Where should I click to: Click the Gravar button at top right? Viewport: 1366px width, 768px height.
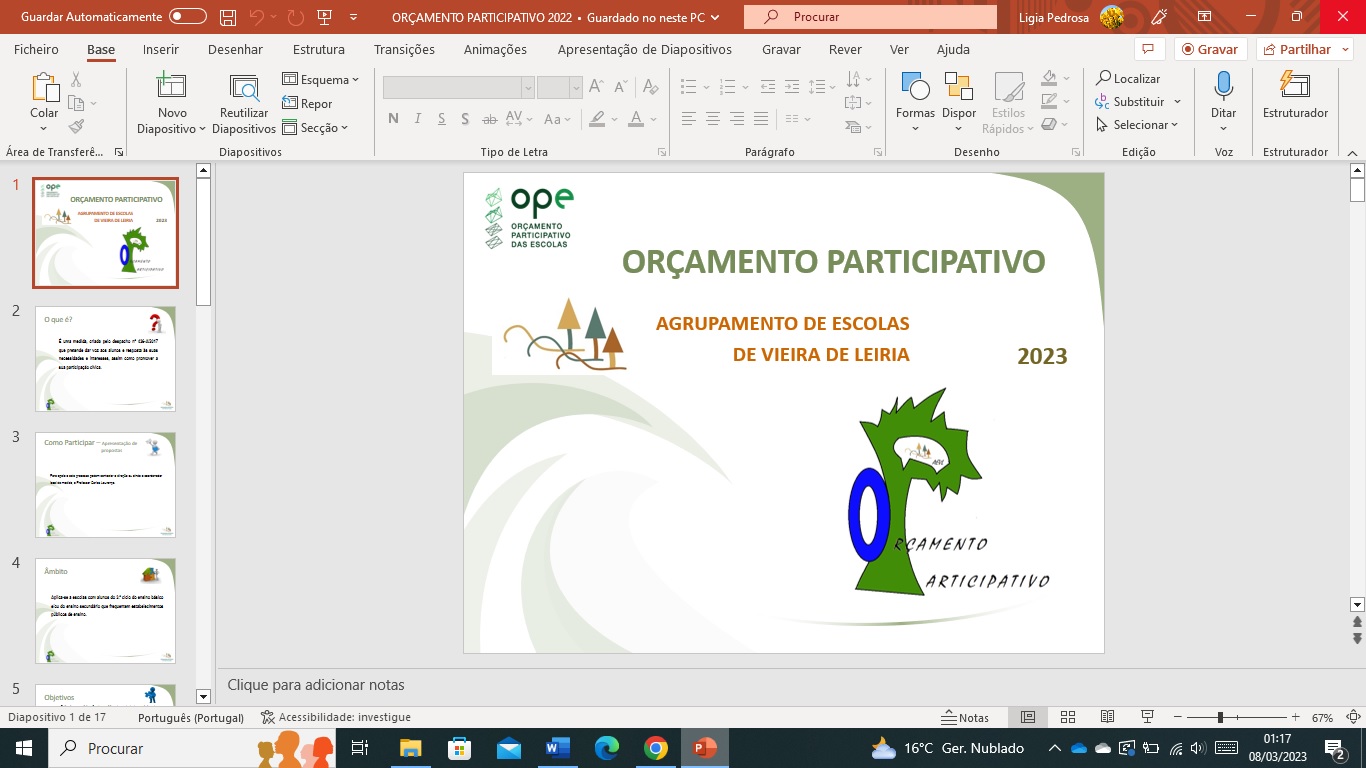click(x=1209, y=49)
